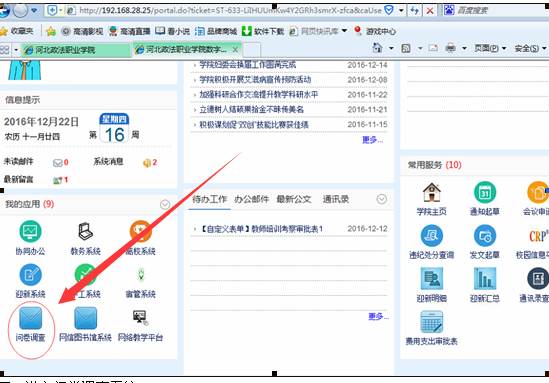Screen dimensions: 549x383
Task: Click the RSS feeds toolbar icon
Action: (x=406, y=48)
